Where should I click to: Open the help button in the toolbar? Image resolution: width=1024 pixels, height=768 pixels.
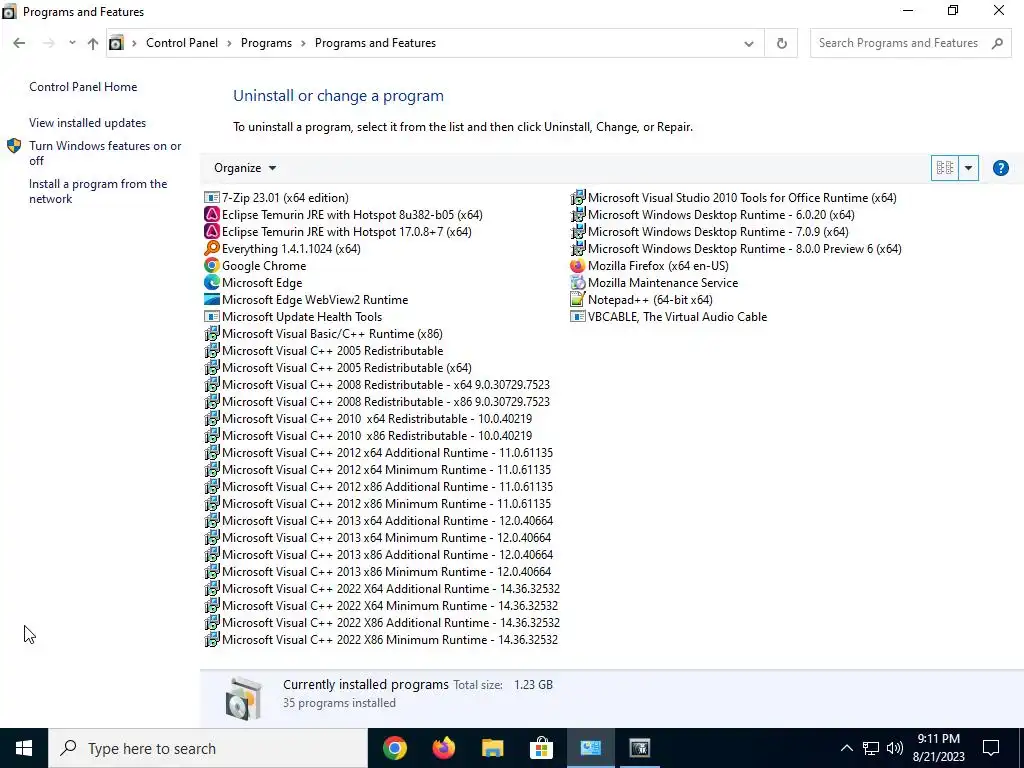1000,168
